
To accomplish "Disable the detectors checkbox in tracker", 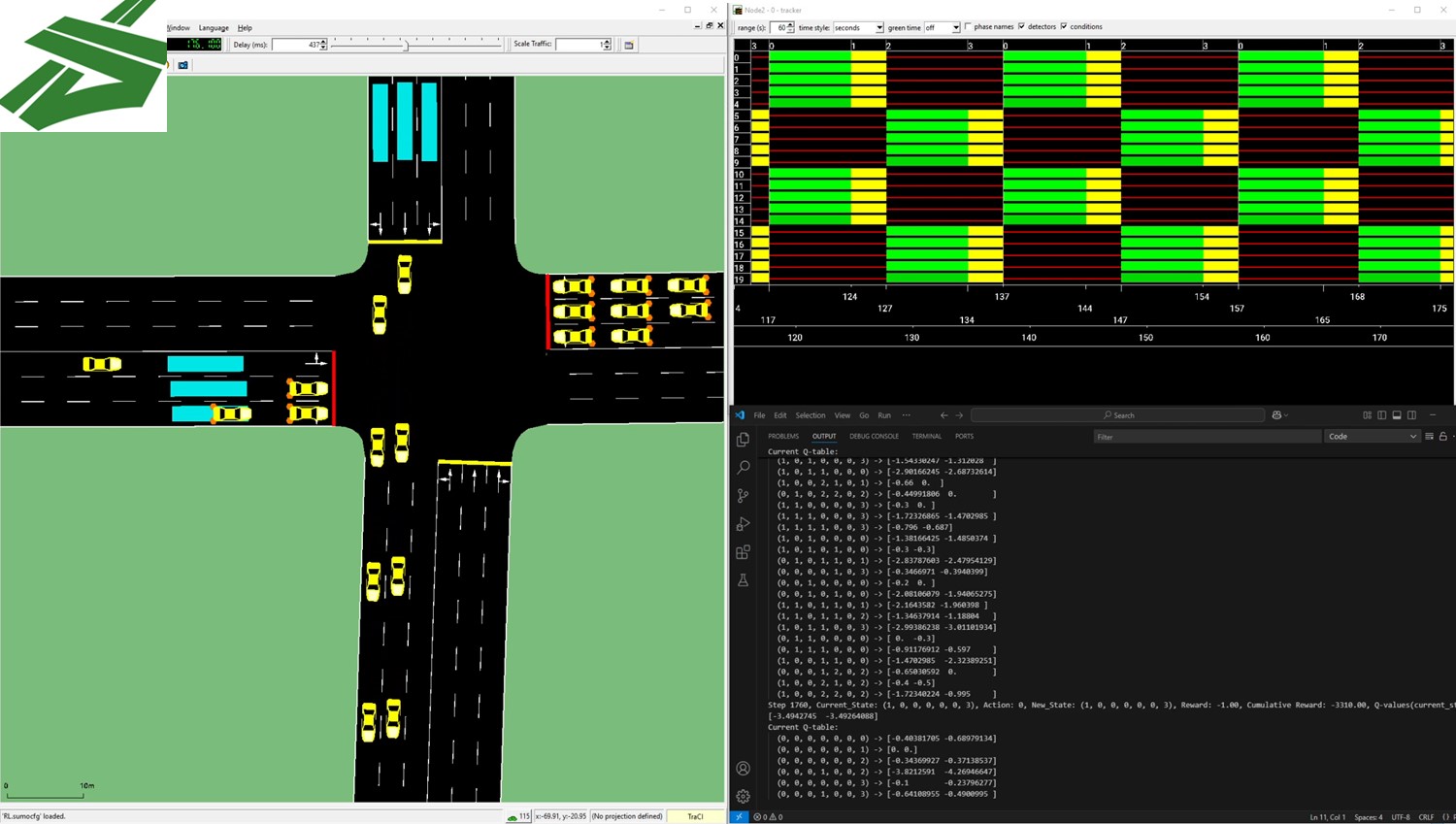I will (1021, 26).
